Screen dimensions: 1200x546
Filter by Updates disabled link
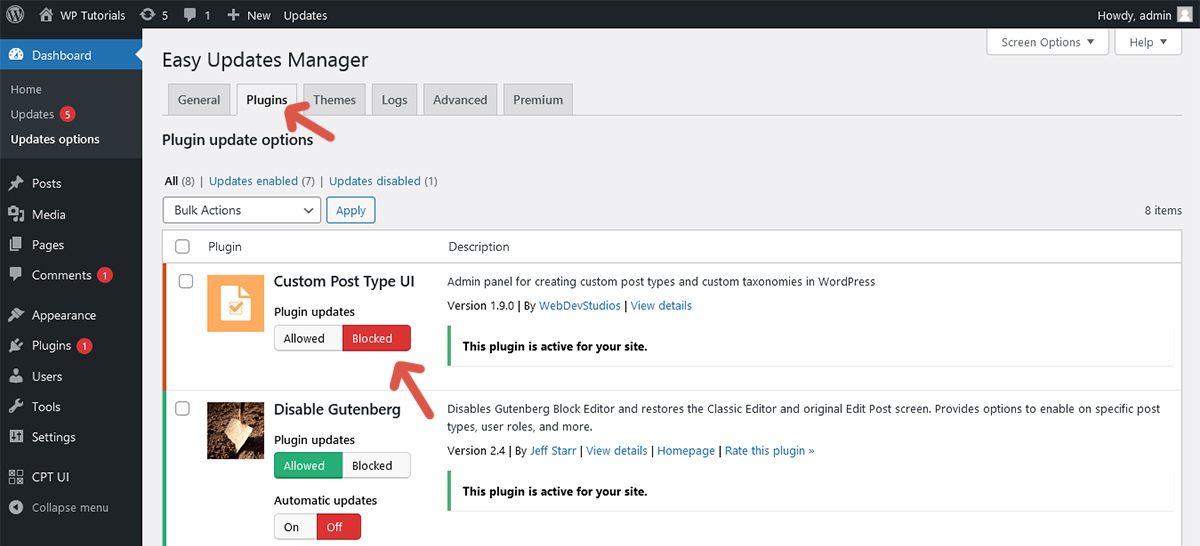[x=375, y=181]
